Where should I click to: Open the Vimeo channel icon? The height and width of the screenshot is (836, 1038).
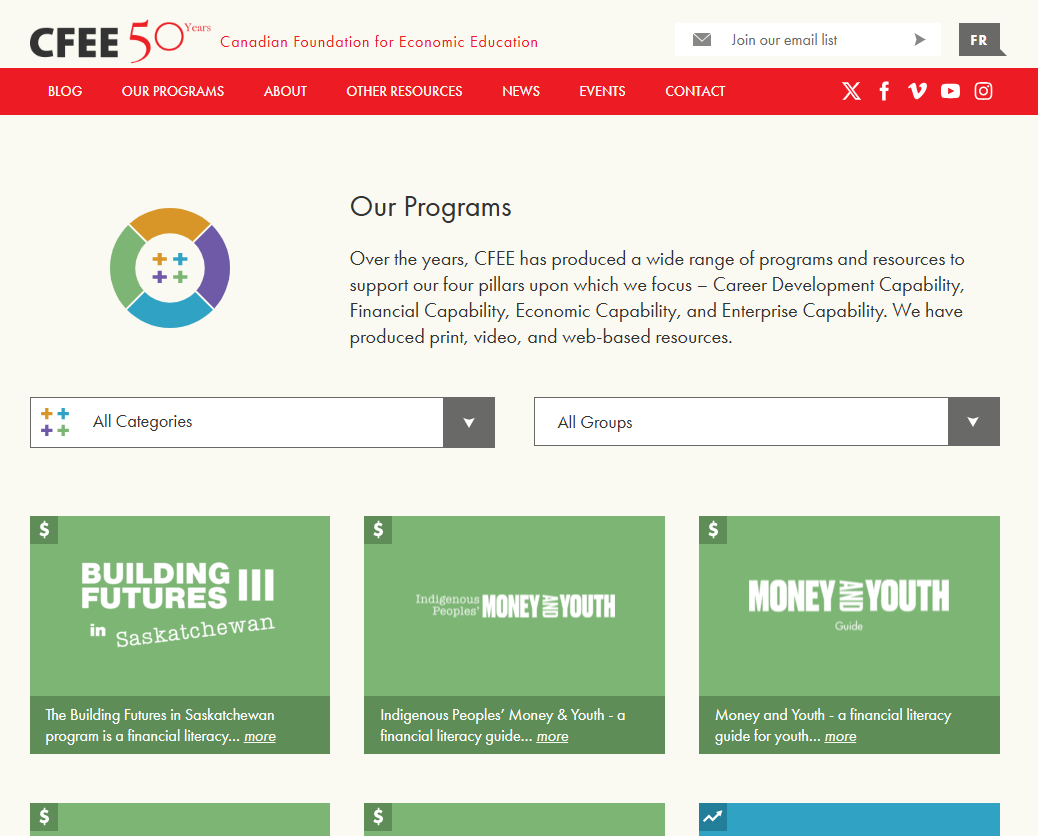pyautogui.click(x=918, y=91)
